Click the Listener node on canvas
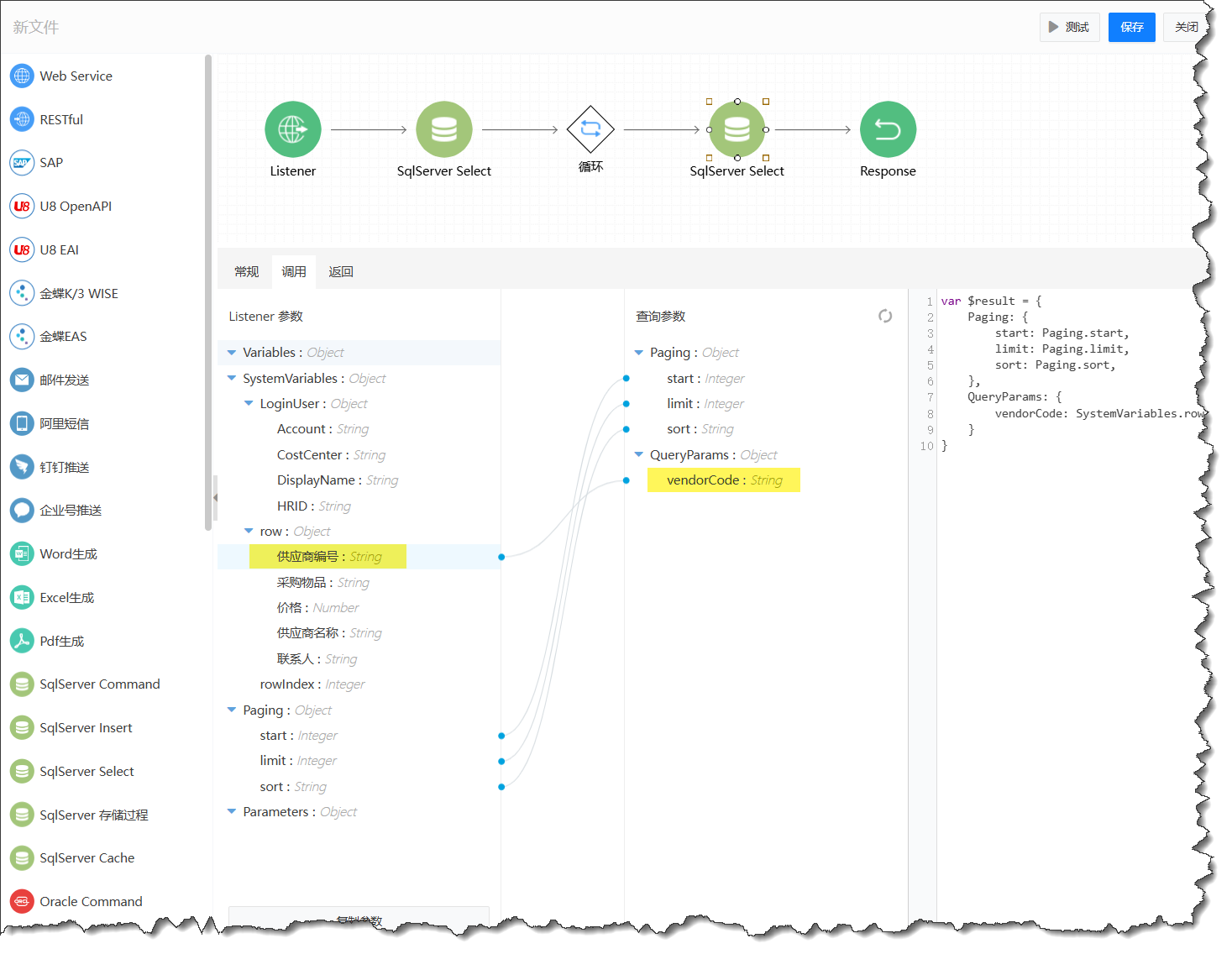 coord(292,129)
